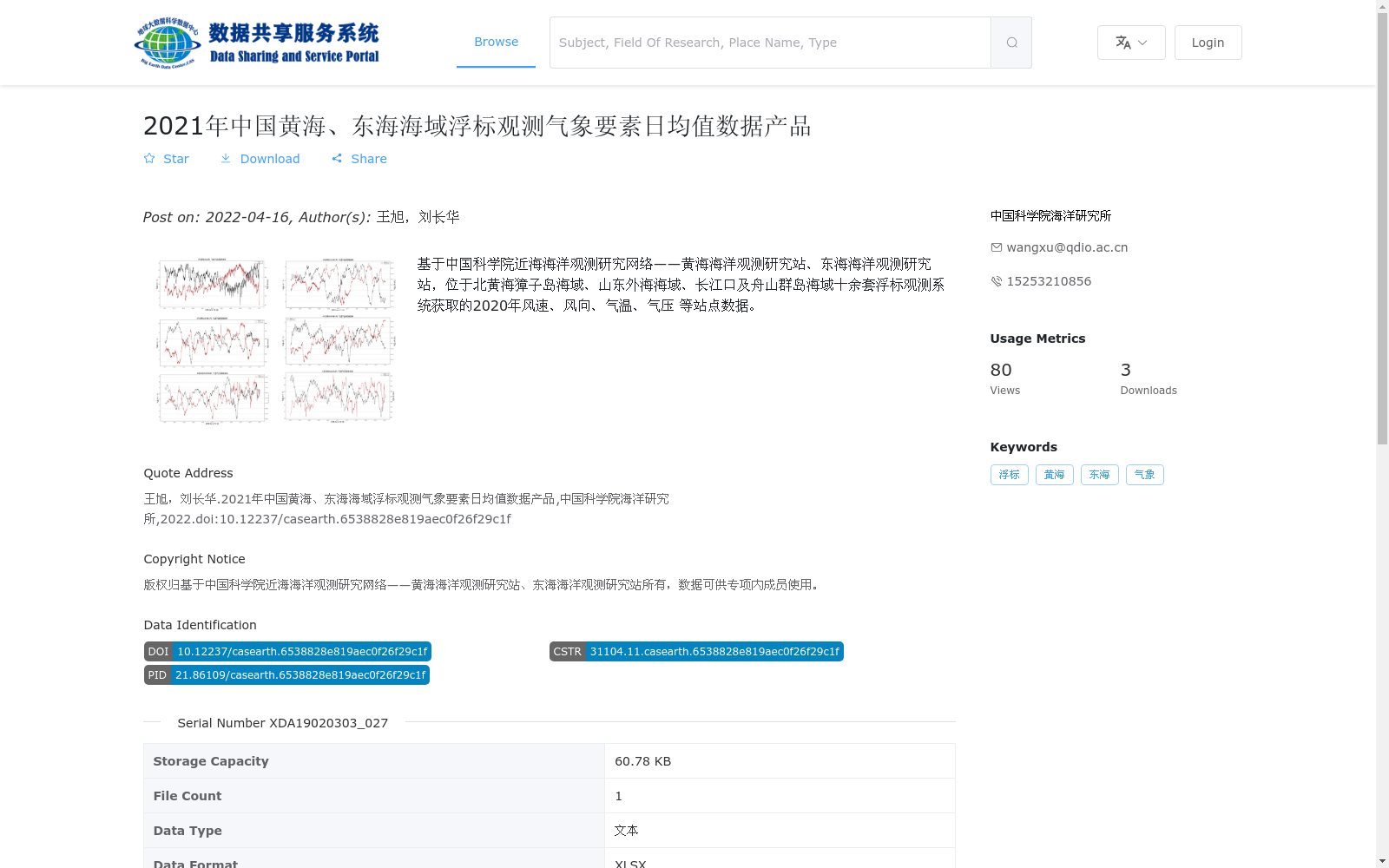Click the search magnifier icon button
1389x868 pixels.
point(1011,43)
